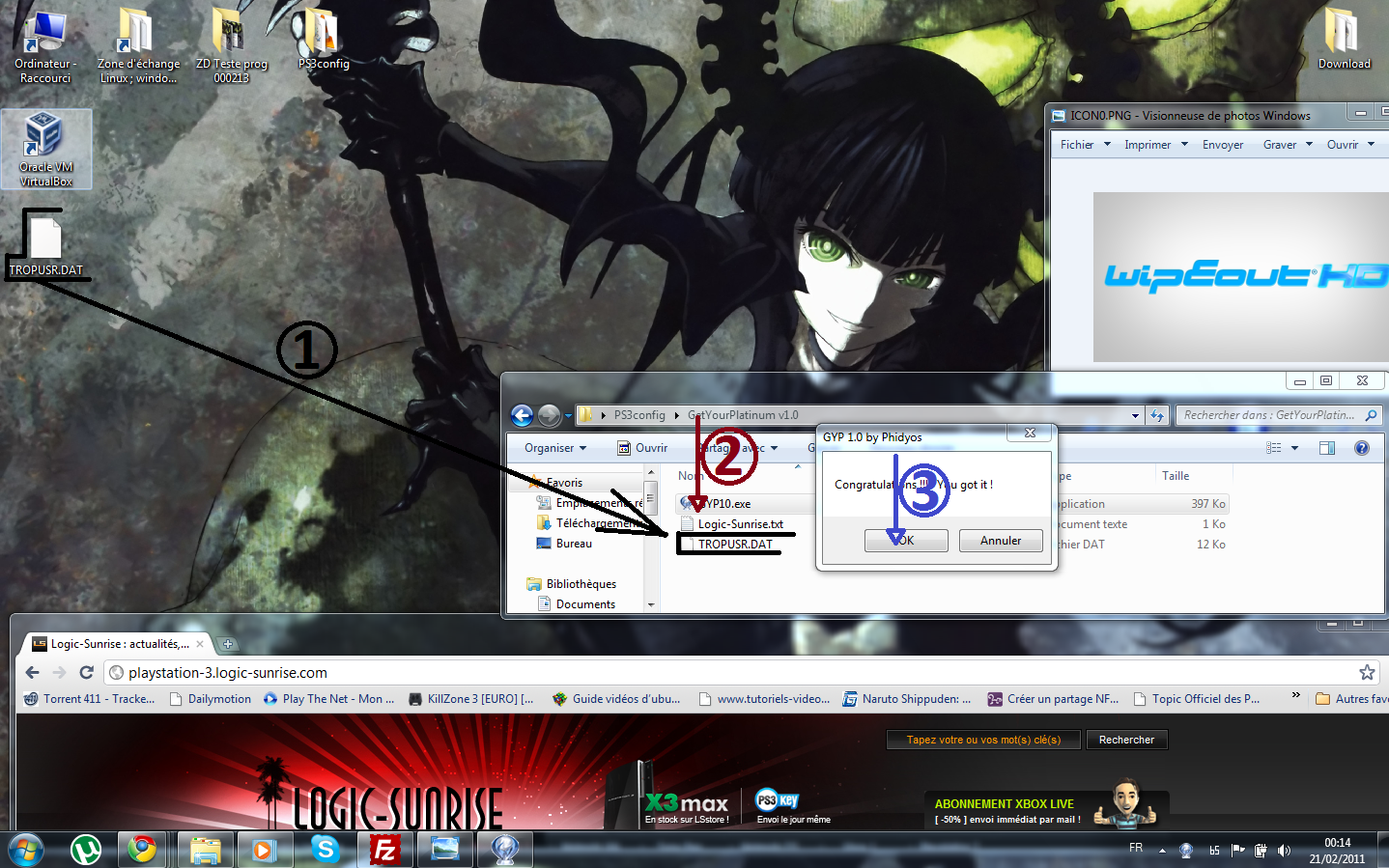Open the volume control in the system tray
Screen dimensions: 1389x868
click(1284, 851)
